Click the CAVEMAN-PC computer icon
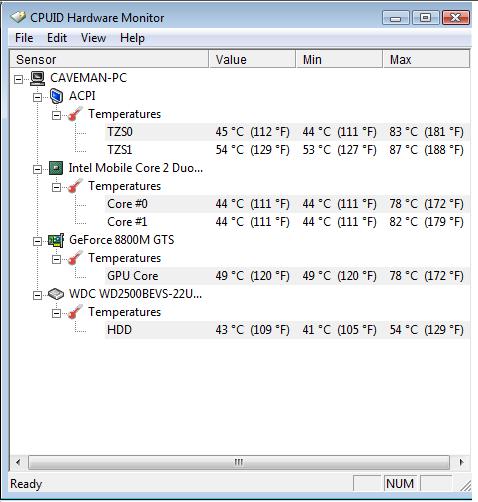 point(37,78)
